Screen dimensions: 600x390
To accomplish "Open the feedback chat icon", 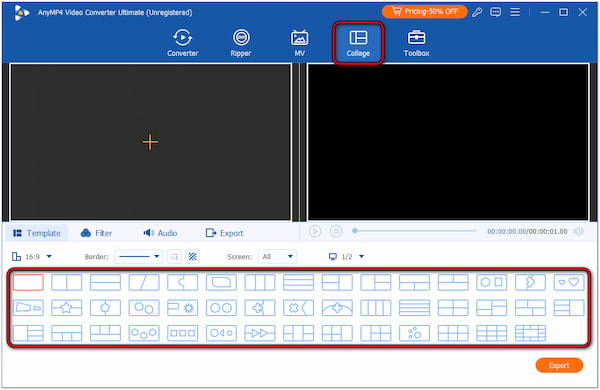I will 496,12.
